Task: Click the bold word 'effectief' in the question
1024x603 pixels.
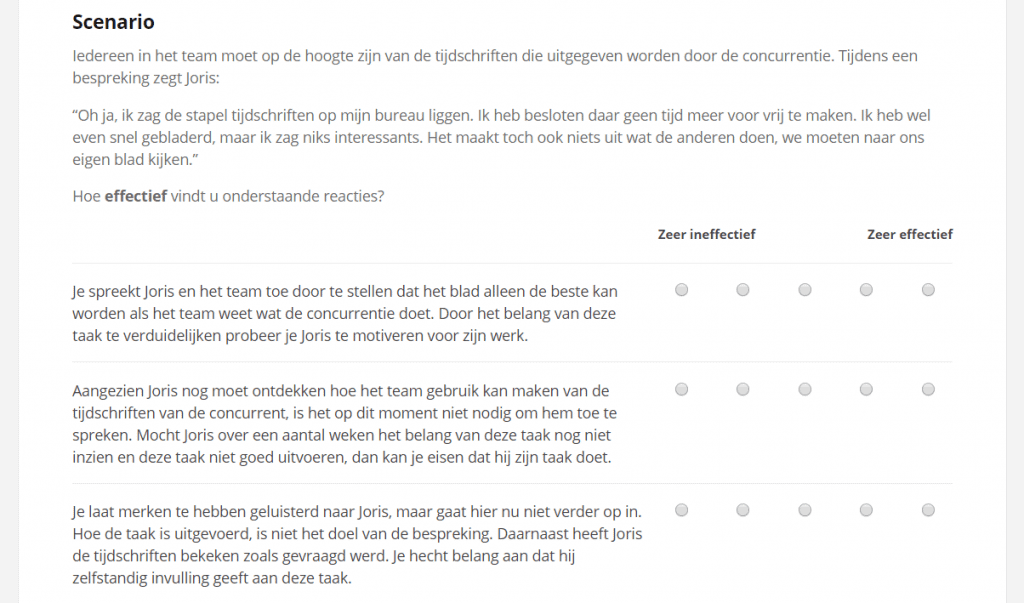Action: (x=135, y=197)
